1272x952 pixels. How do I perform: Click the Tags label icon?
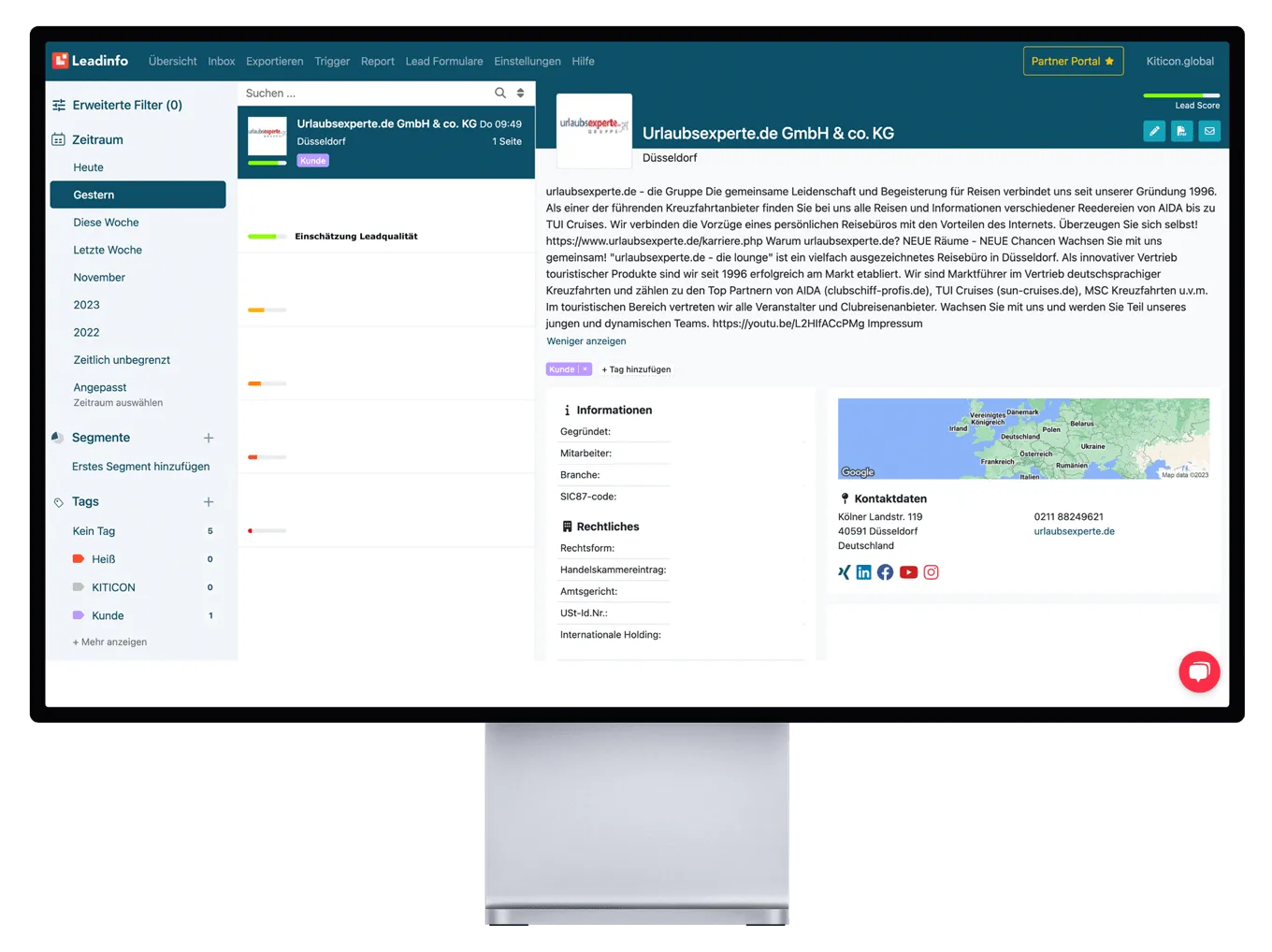tap(58, 502)
